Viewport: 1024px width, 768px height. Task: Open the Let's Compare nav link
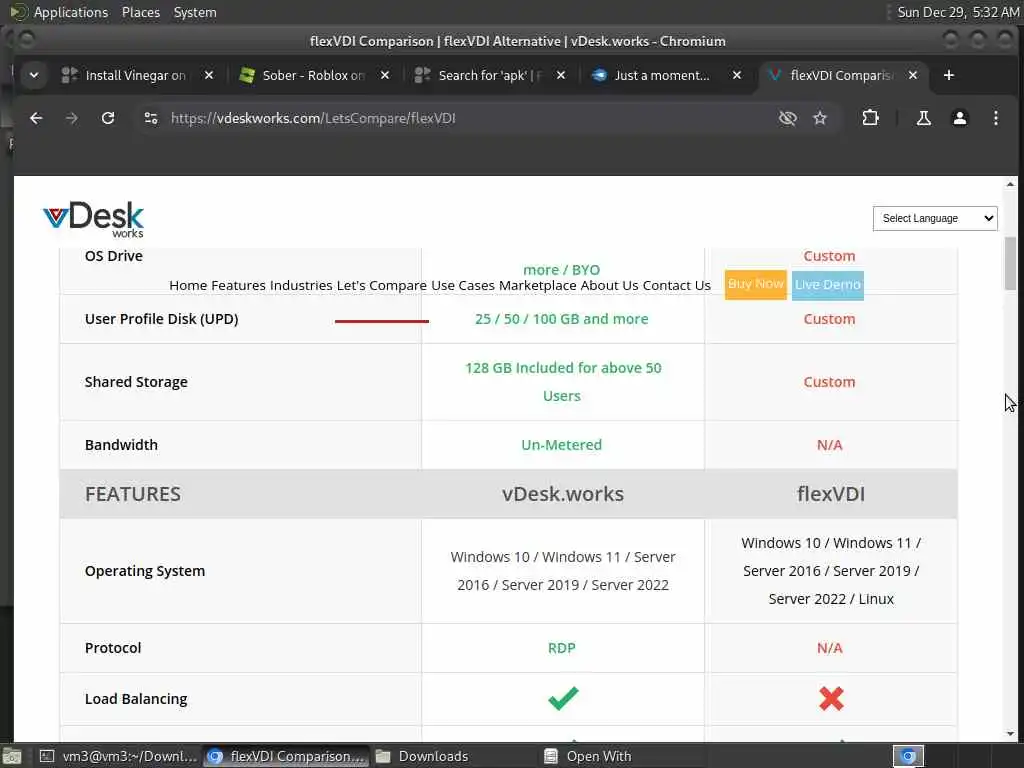381,285
